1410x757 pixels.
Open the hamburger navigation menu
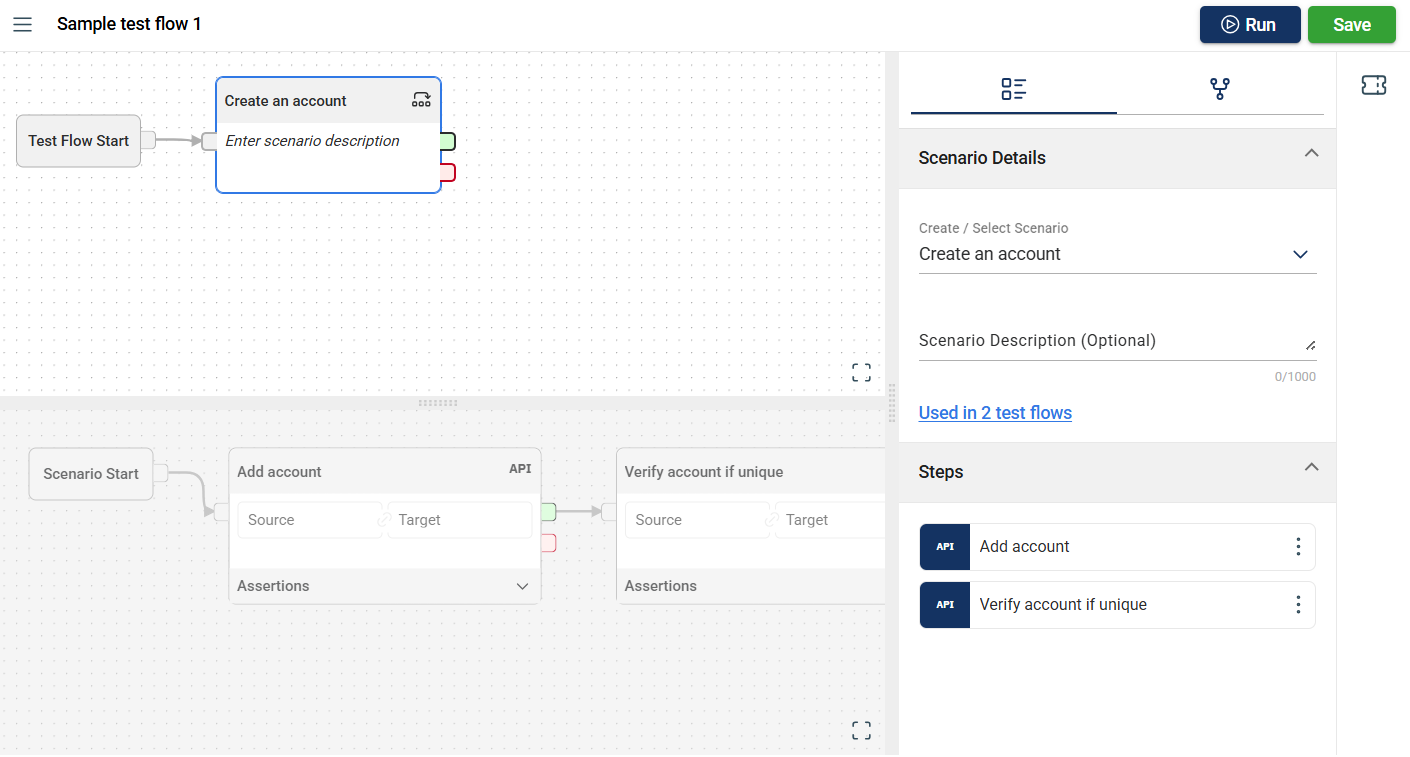coord(22,24)
